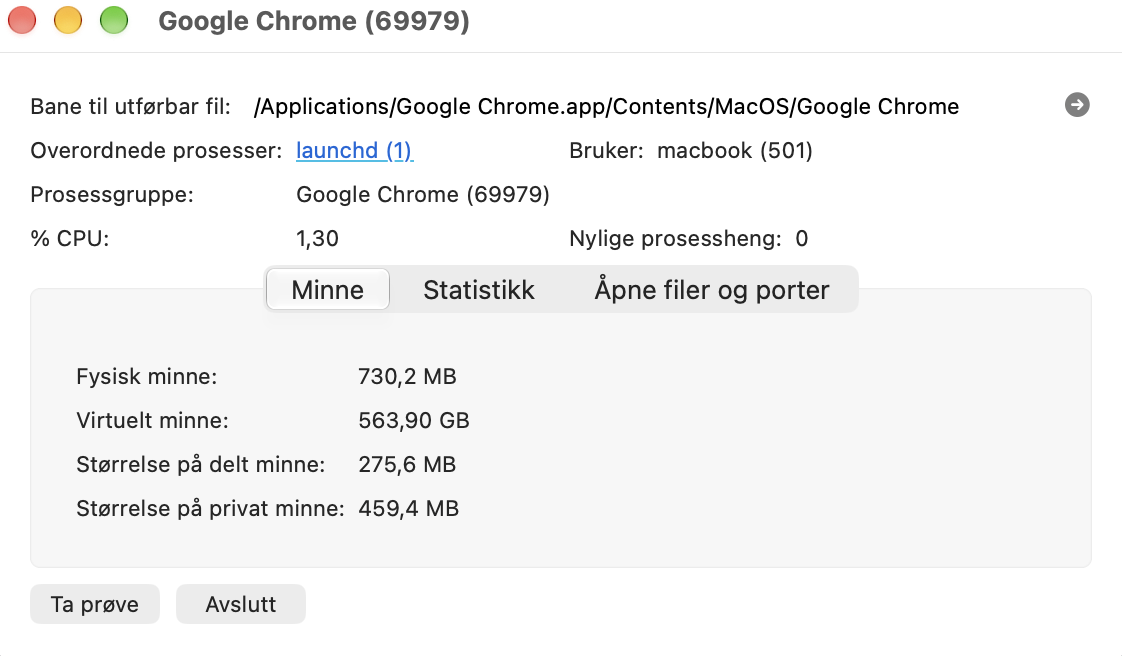Click the Prosessgruppe value Google Chrome (69979)

[x=423, y=195]
